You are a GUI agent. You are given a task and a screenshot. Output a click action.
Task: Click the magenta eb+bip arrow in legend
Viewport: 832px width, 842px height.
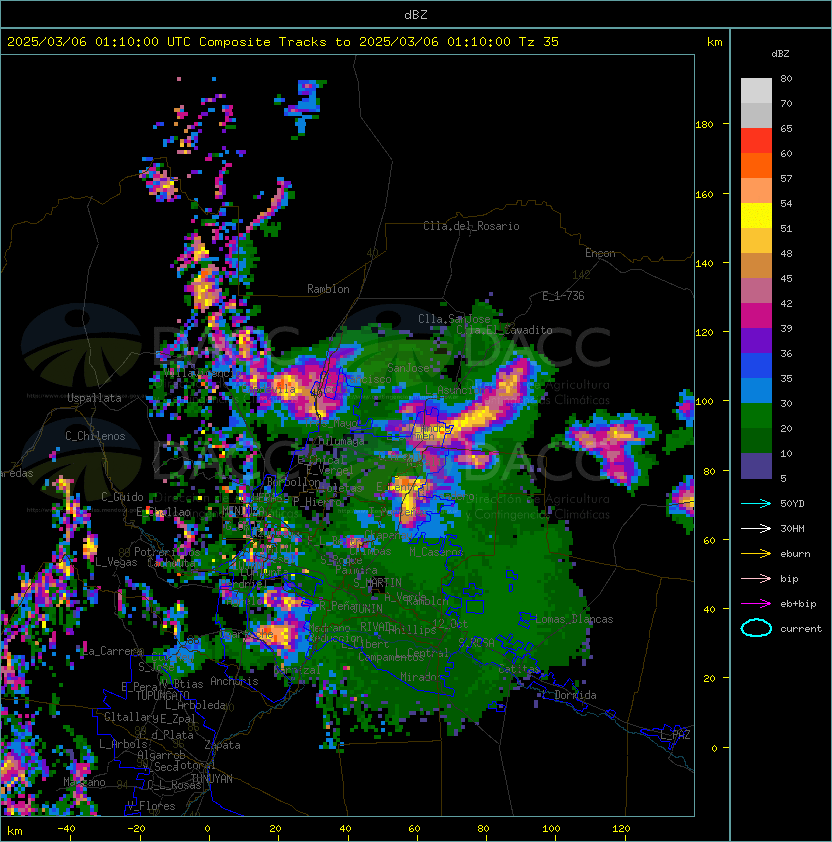pyautogui.click(x=756, y=604)
